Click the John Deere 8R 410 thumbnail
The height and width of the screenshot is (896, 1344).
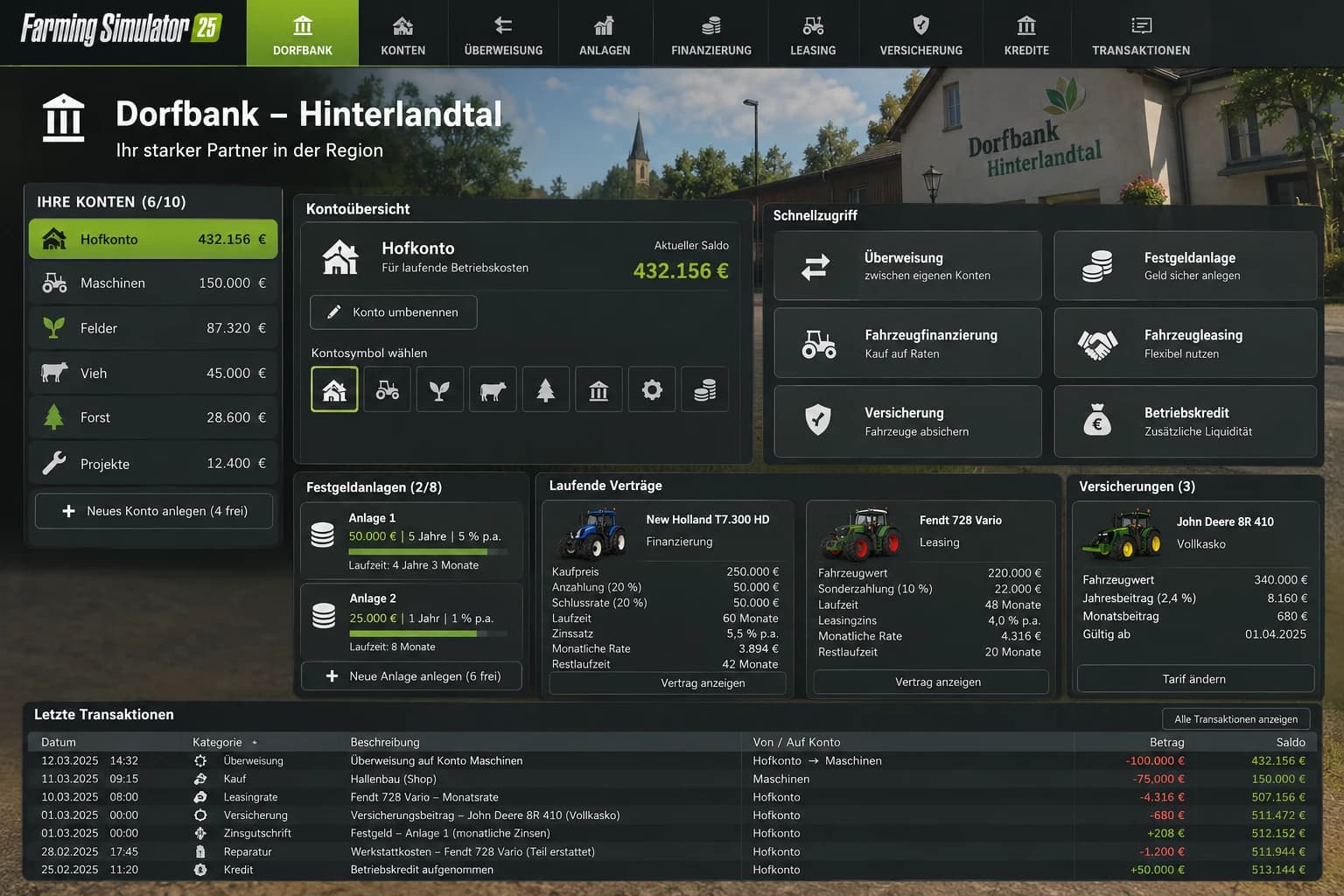pos(1123,534)
